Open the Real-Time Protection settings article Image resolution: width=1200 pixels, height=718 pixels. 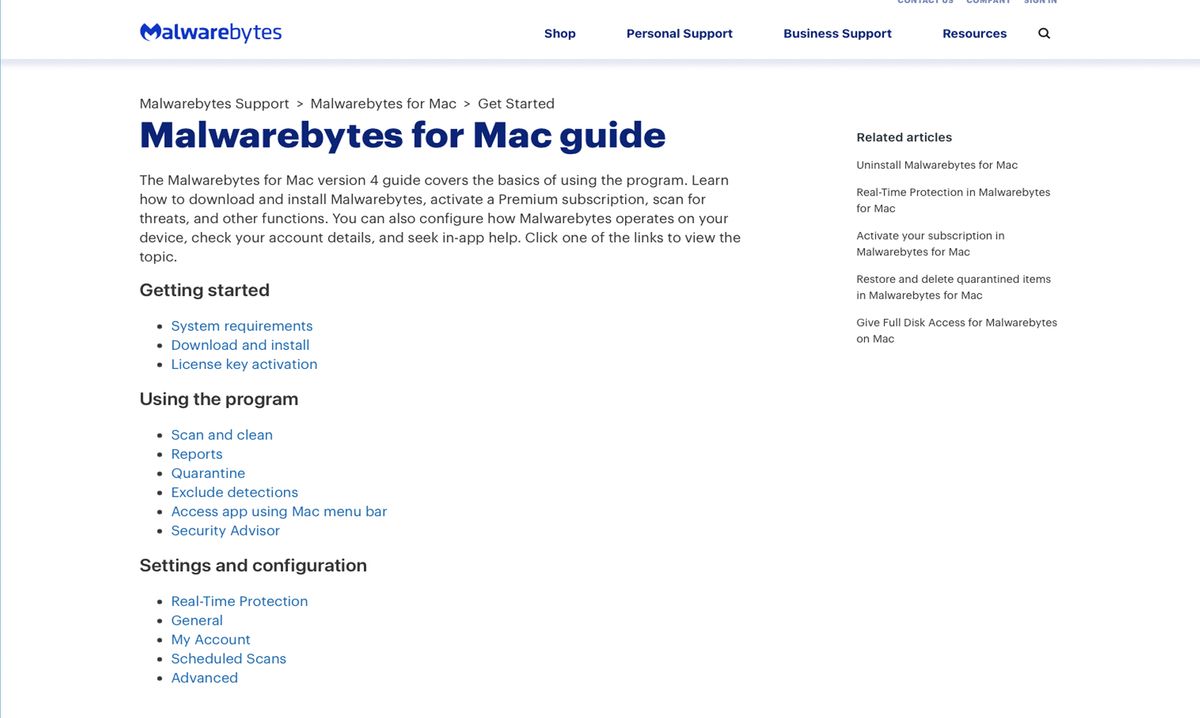point(239,600)
